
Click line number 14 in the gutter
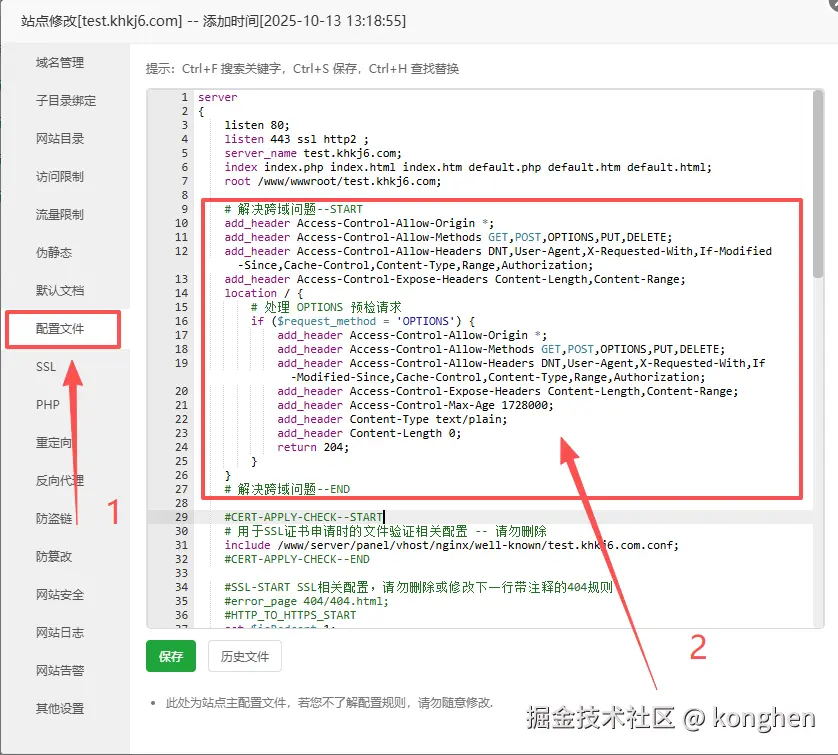click(x=182, y=293)
